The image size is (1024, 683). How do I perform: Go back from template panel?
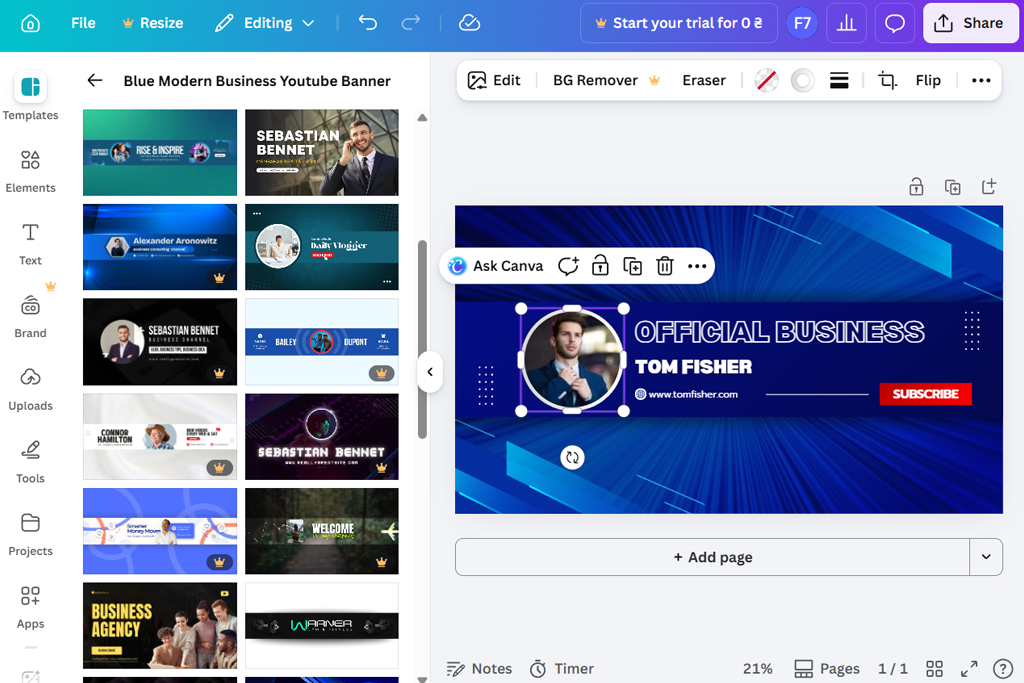click(95, 80)
